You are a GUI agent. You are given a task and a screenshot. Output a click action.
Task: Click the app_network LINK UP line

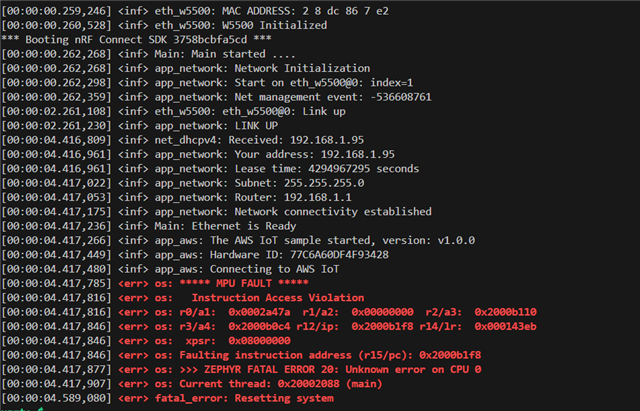click(140, 126)
